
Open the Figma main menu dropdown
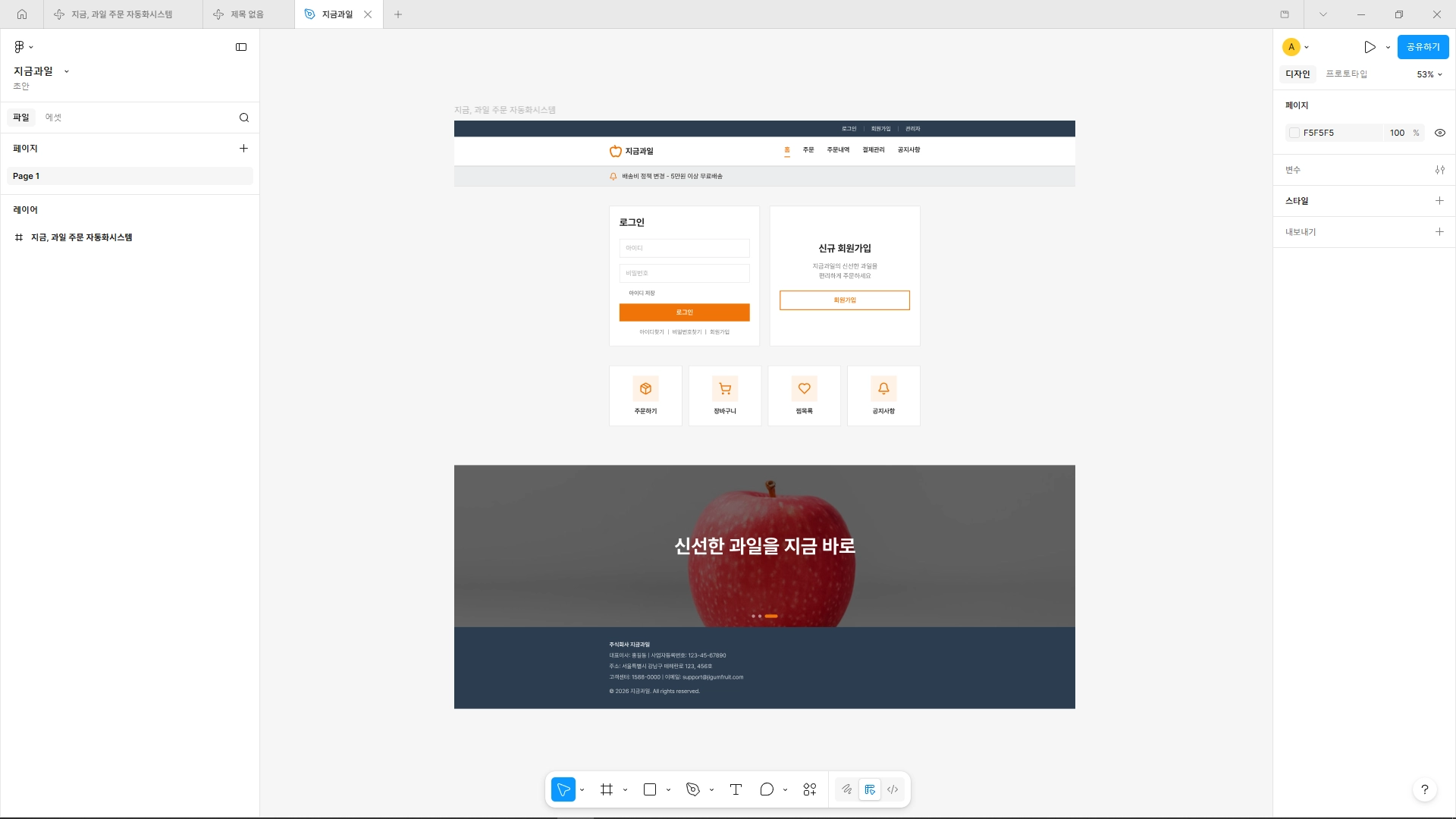[24, 47]
